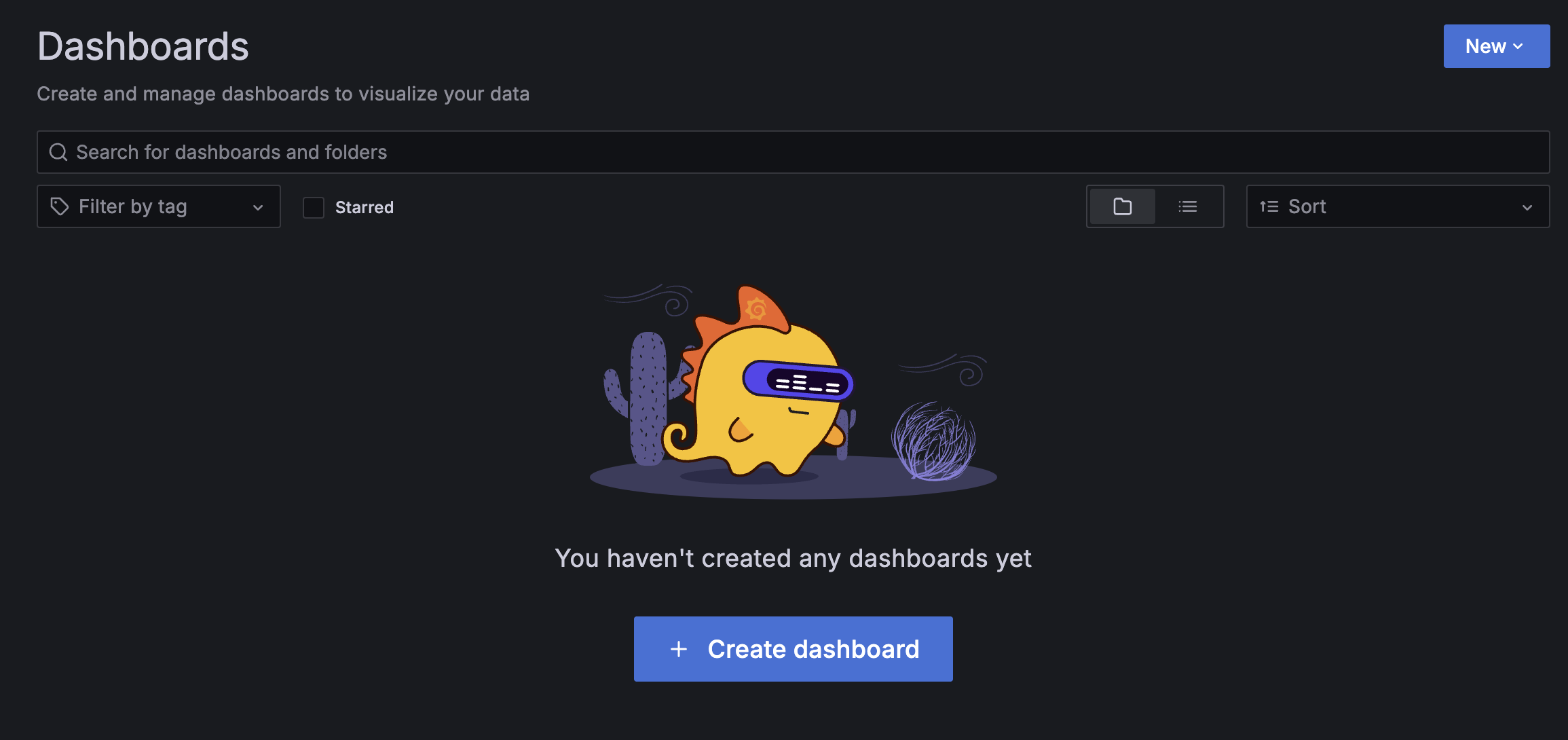
Task: Click the "You haven't created any dashboards yet" message
Action: [x=793, y=558]
